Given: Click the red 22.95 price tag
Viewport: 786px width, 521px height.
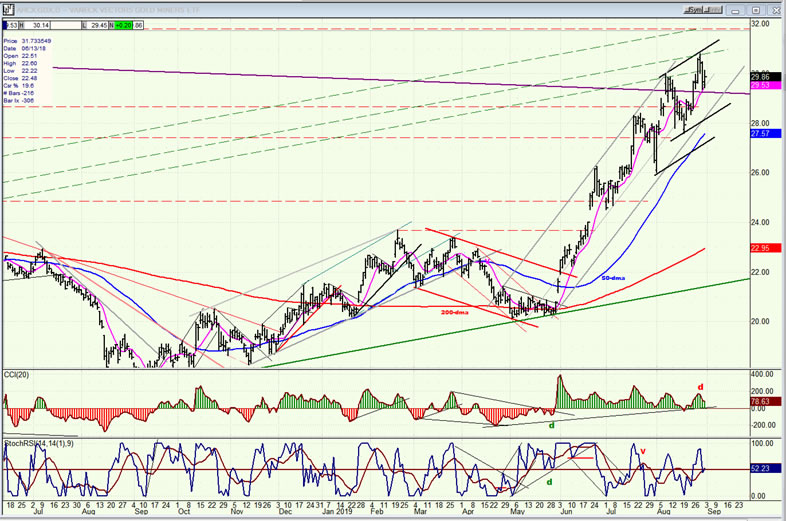Looking at the screenshot, I should tap(765, 248).
